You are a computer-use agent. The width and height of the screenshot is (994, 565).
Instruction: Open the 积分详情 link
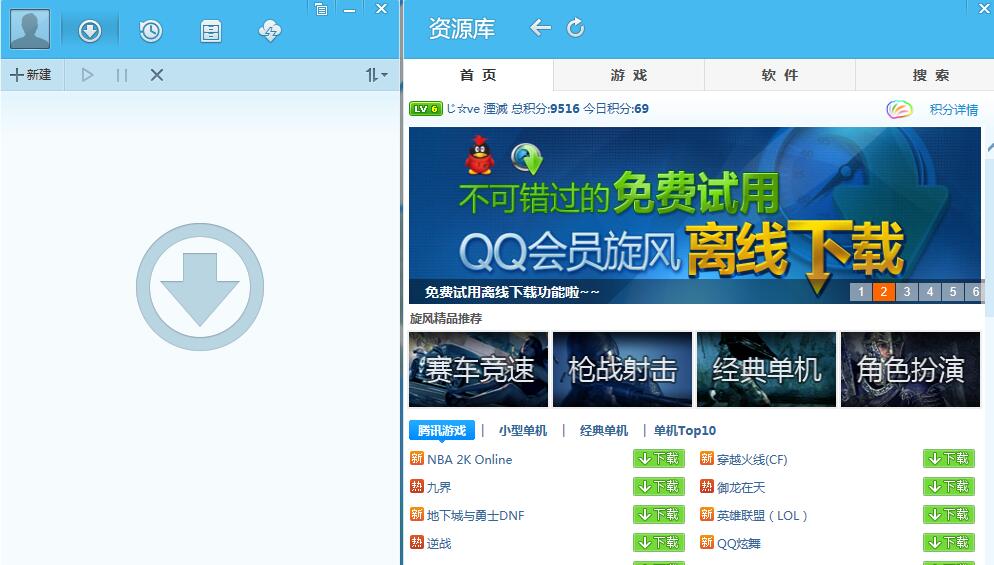tap(954, 109)
